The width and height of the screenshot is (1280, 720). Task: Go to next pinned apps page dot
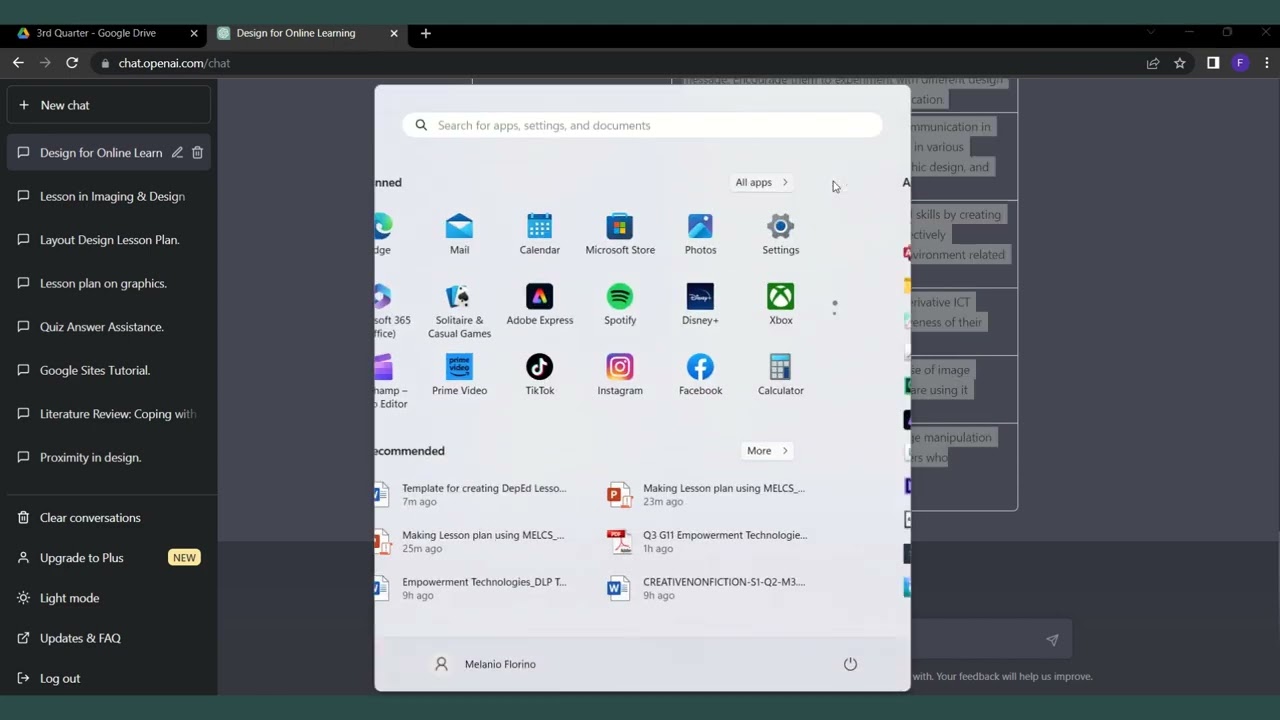point(835,313)
